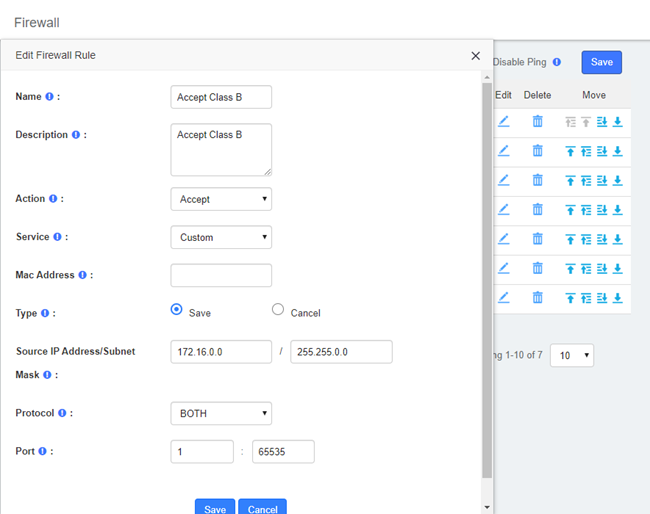The width and height of the screenshot is (650, 514).
Task: Click the scrollbar down arrow in dialog
Action: click(487, 507)
